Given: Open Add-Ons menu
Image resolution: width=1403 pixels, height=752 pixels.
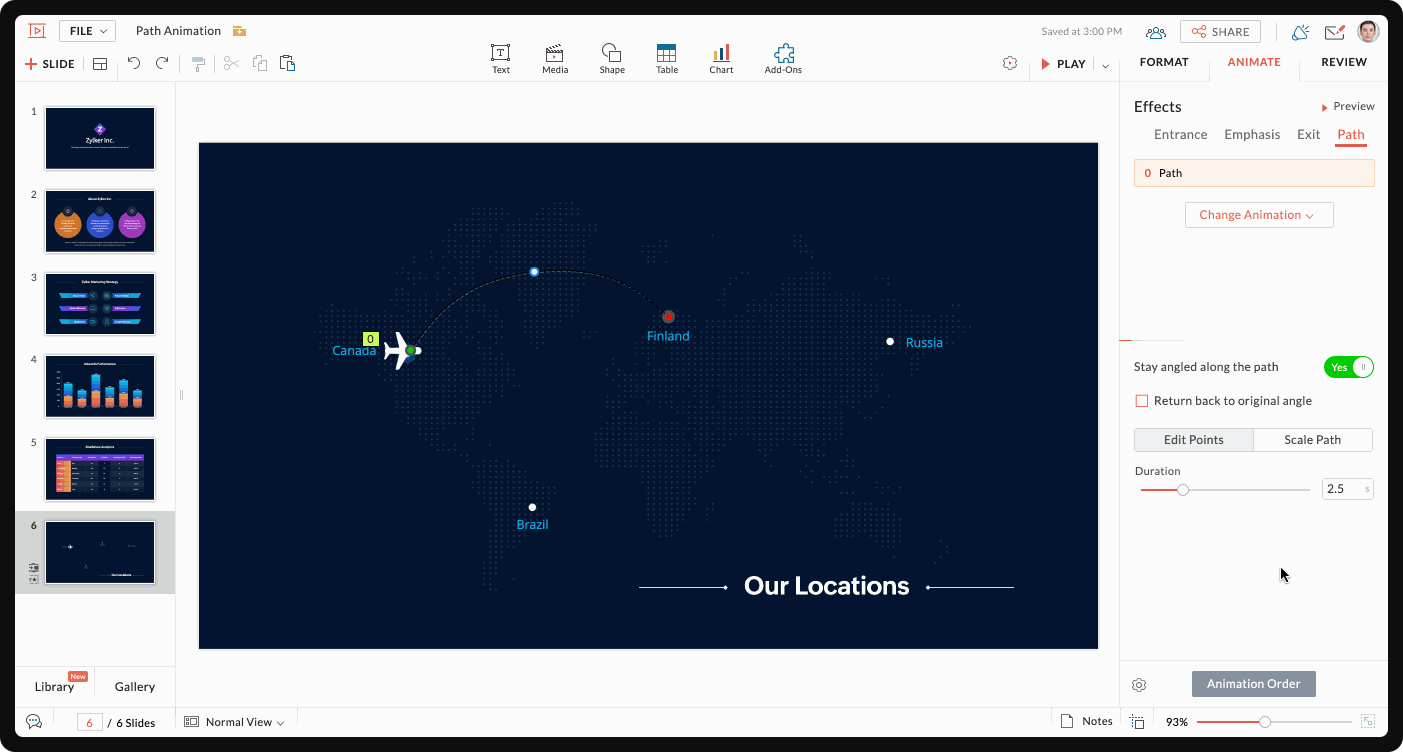Looking at the screenshot, I should coord(783,59).
